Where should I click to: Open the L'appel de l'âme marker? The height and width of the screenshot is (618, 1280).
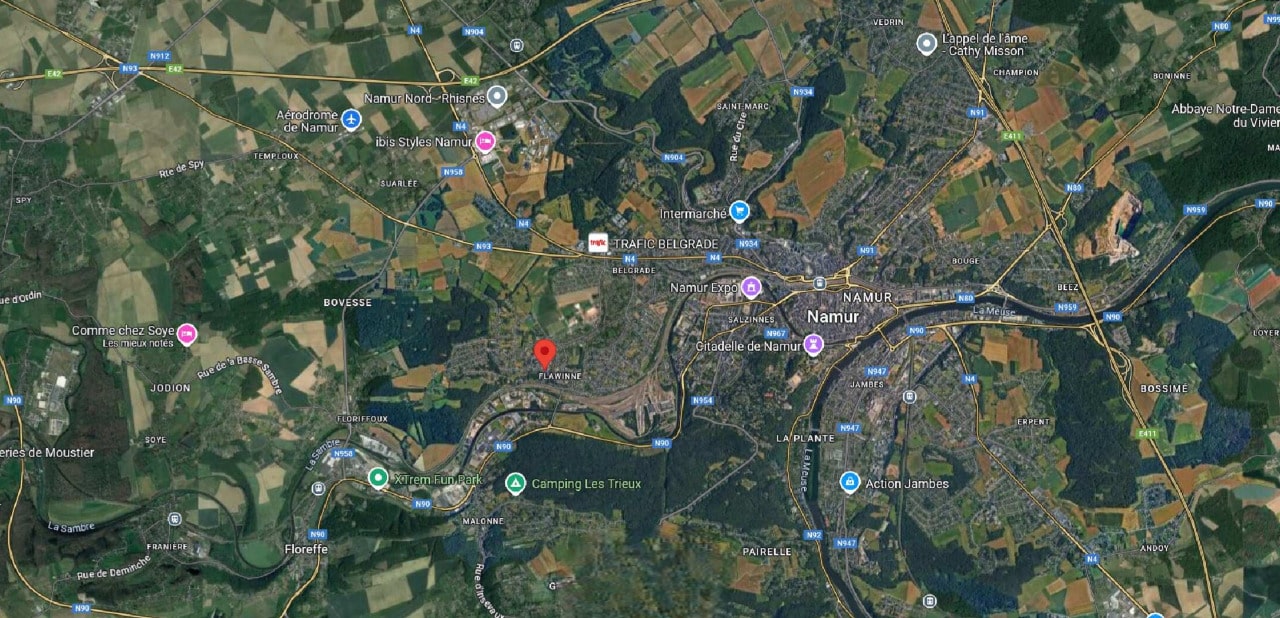927,43
